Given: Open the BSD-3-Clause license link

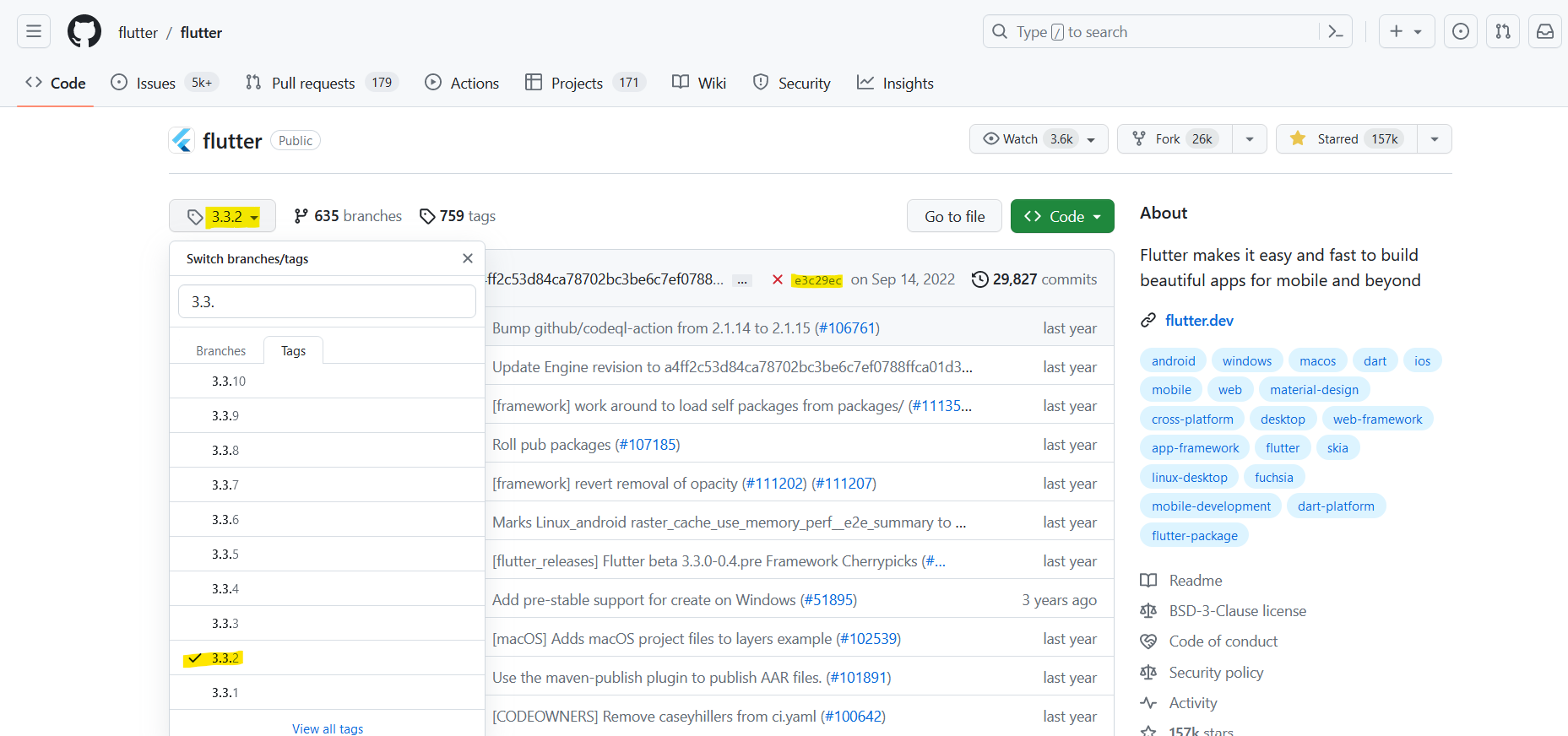Looking at the screenshot, I should coord(1237,611).
